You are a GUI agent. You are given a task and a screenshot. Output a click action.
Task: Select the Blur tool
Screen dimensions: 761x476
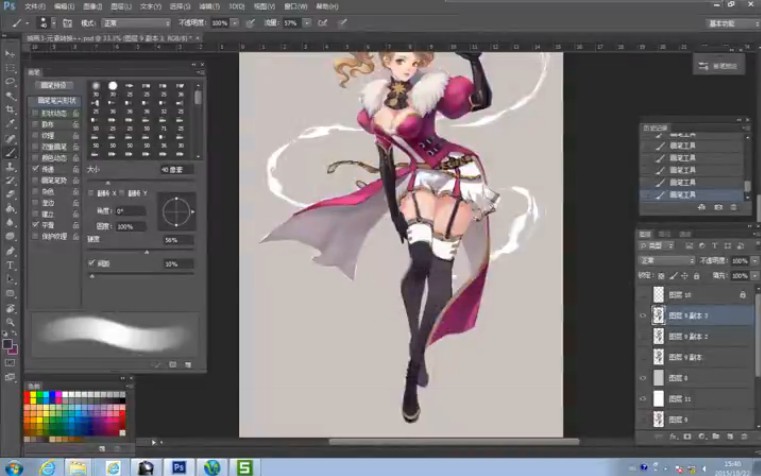(x=10, y=223)
